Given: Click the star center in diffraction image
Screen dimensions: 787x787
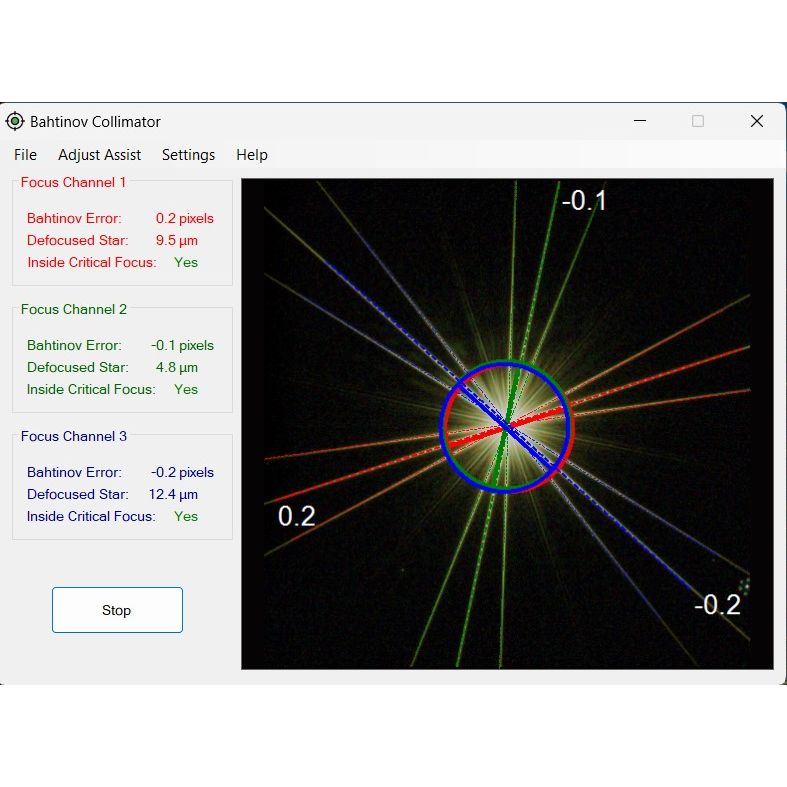Looking at the screenshot, I should (505, 427).
